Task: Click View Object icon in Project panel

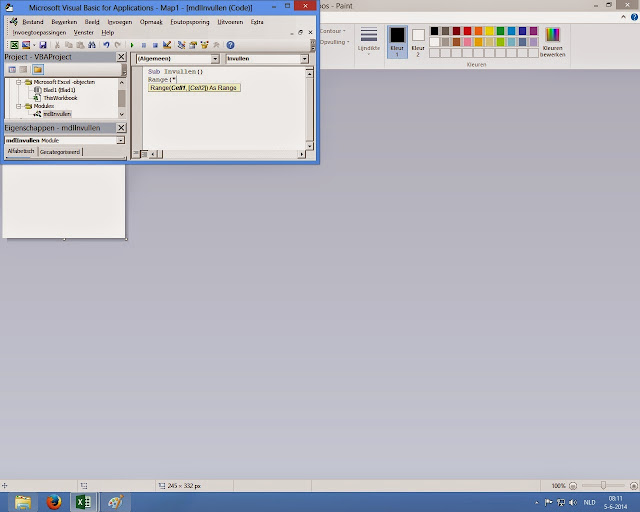Action: (24, 70)
